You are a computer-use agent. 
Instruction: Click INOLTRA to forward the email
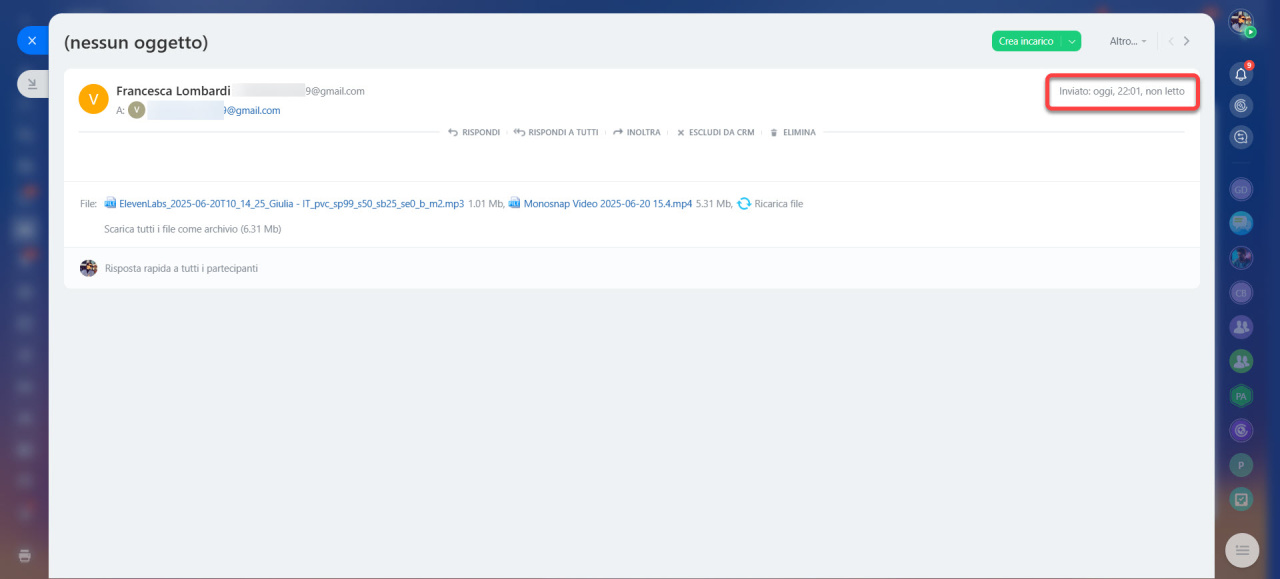coord(637,132)
